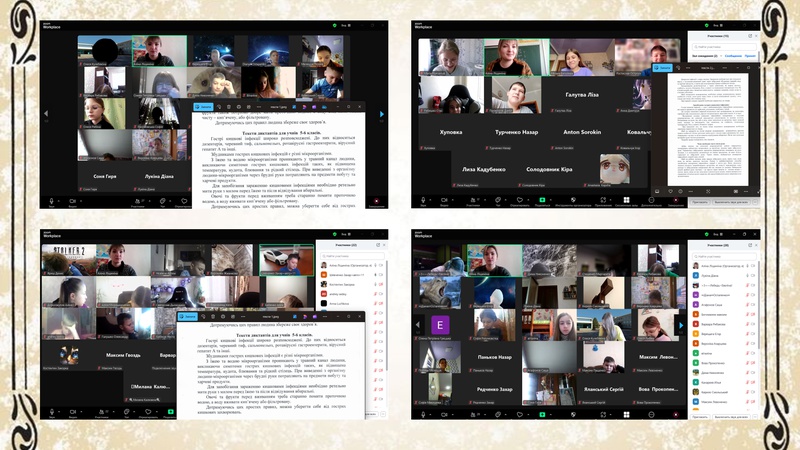Open chat icon in bottom-right Zoom toolbar
The height and width of the screenshot is (450, 800).
(x=497, y=414)
